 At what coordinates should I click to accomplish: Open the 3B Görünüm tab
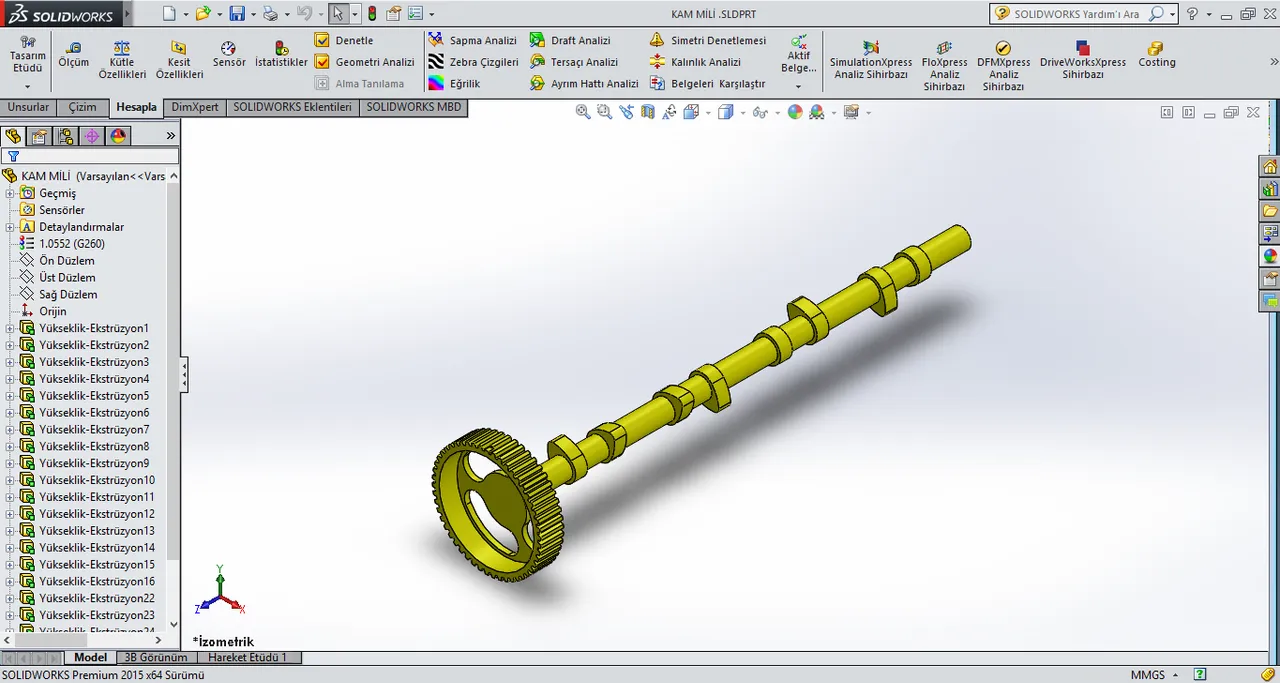[155, 658]
